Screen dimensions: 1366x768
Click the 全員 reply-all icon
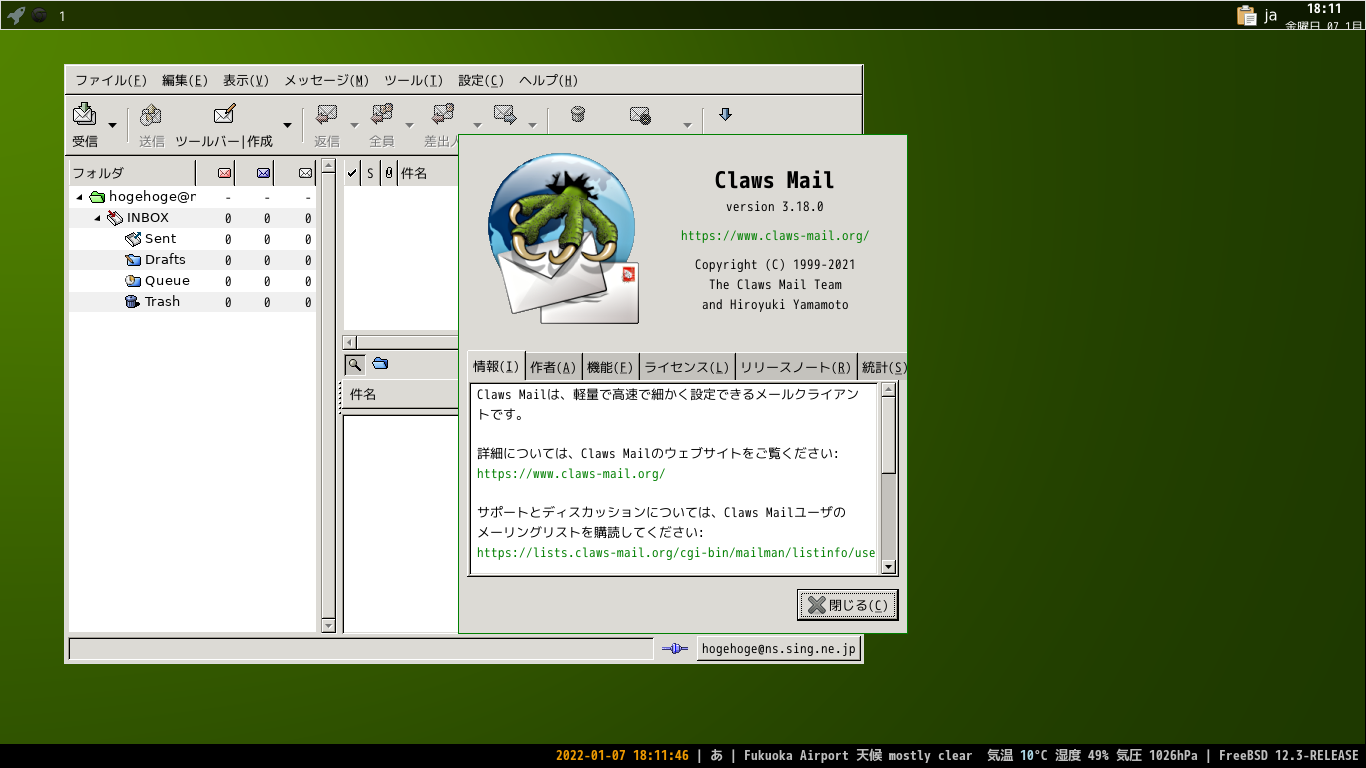381,114
